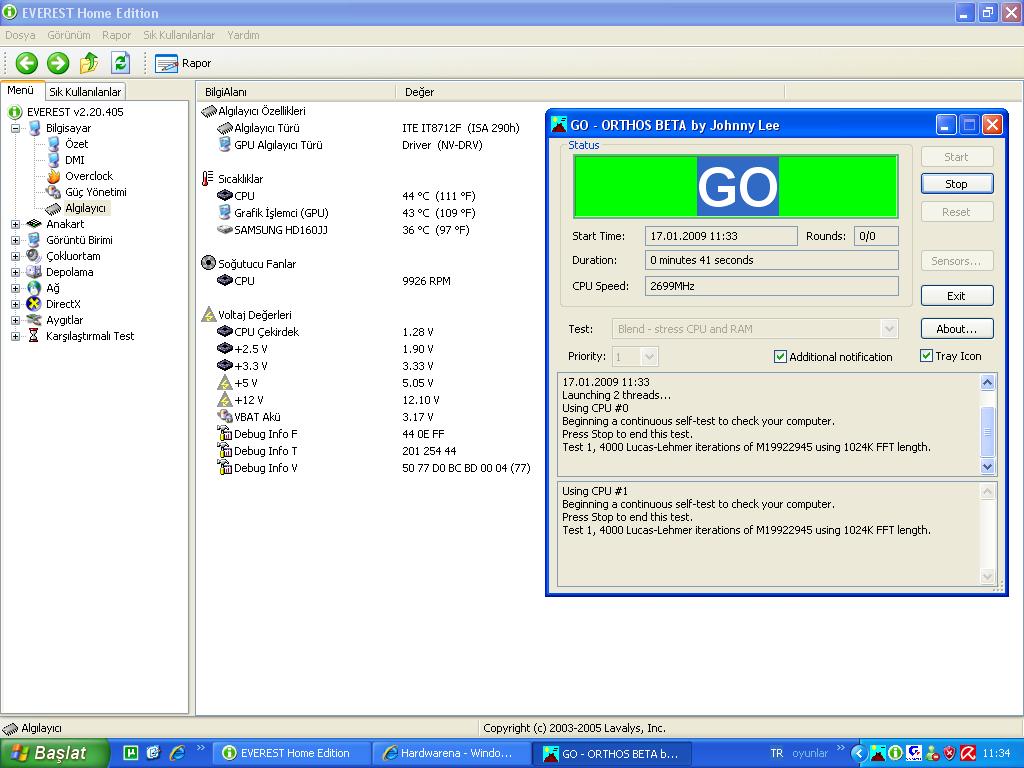Open the Dosya menu
This screenshot has width=1024, height=768.
click(20, 35)
